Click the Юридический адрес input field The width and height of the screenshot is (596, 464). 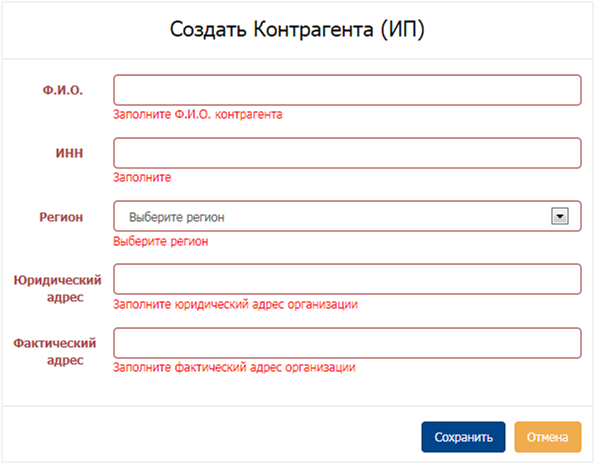pyautogui.click(x=347, y=279)
